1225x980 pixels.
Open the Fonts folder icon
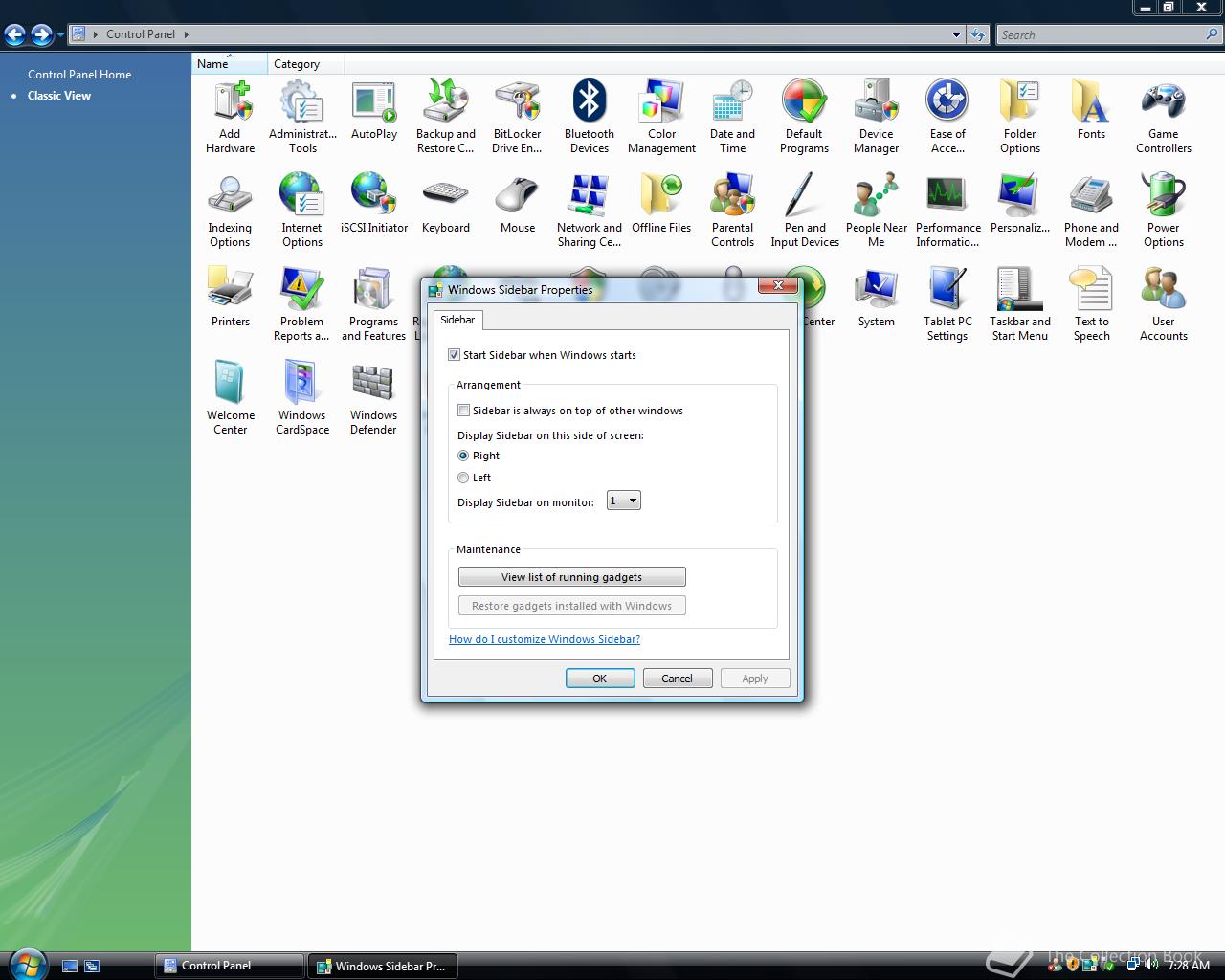click(x=1092, y=110)
